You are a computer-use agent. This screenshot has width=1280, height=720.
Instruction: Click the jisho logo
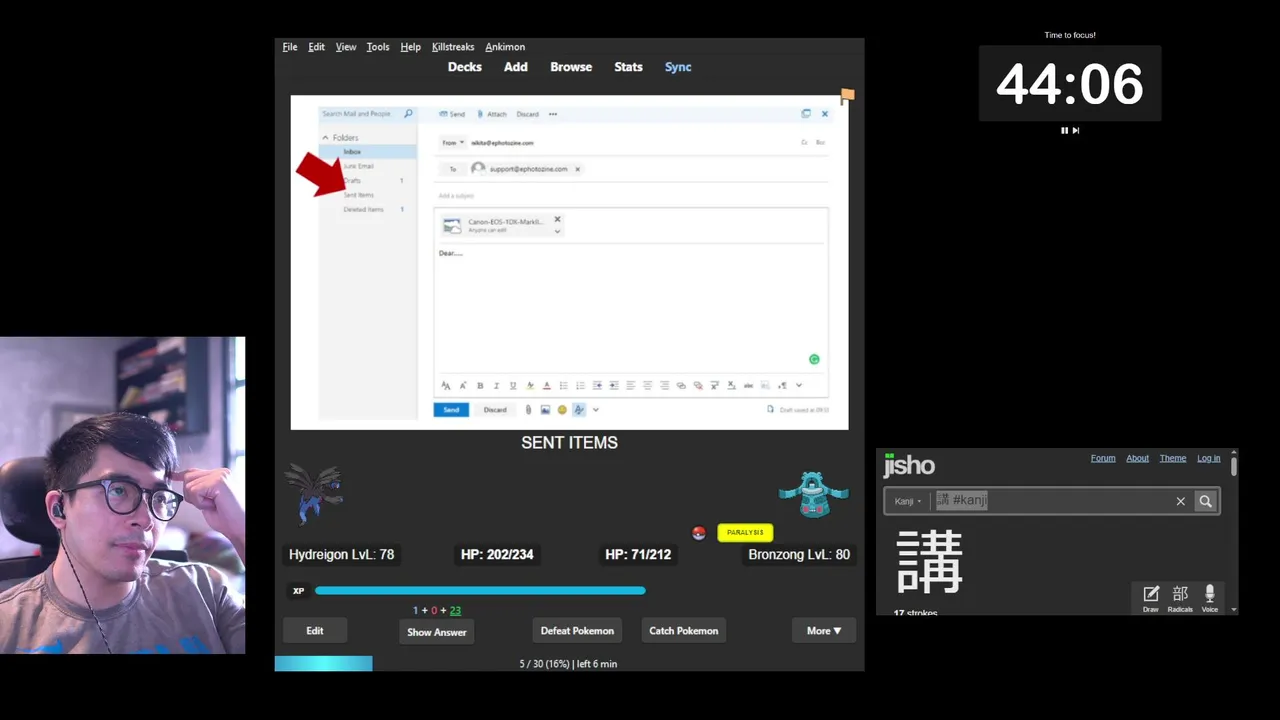tap(909, 465)
